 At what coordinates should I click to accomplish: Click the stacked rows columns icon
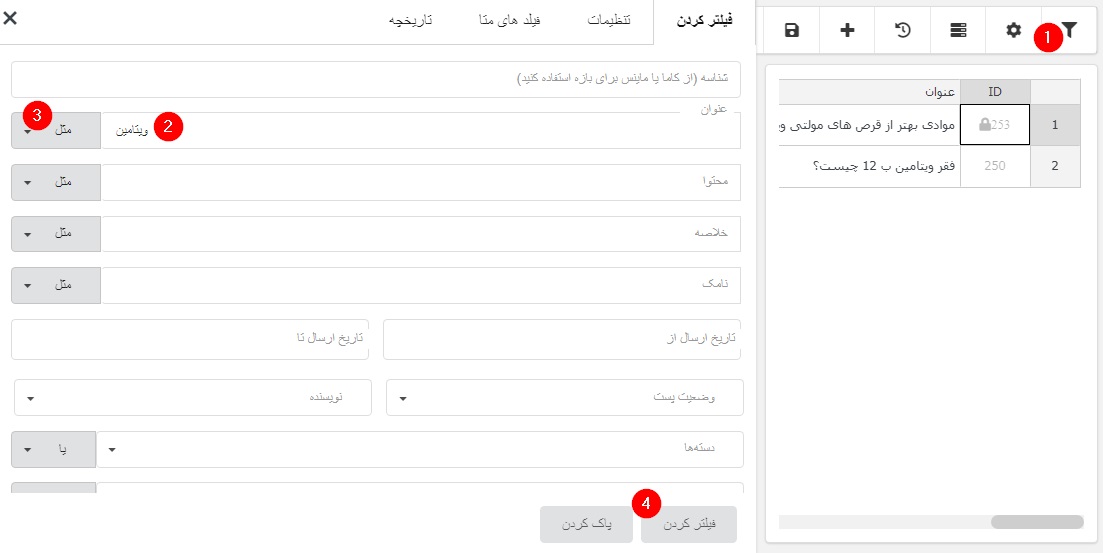[x=958, y=30]
